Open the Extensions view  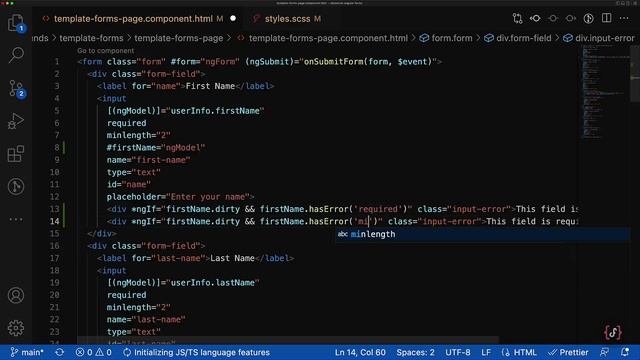(x=16, y=154)
